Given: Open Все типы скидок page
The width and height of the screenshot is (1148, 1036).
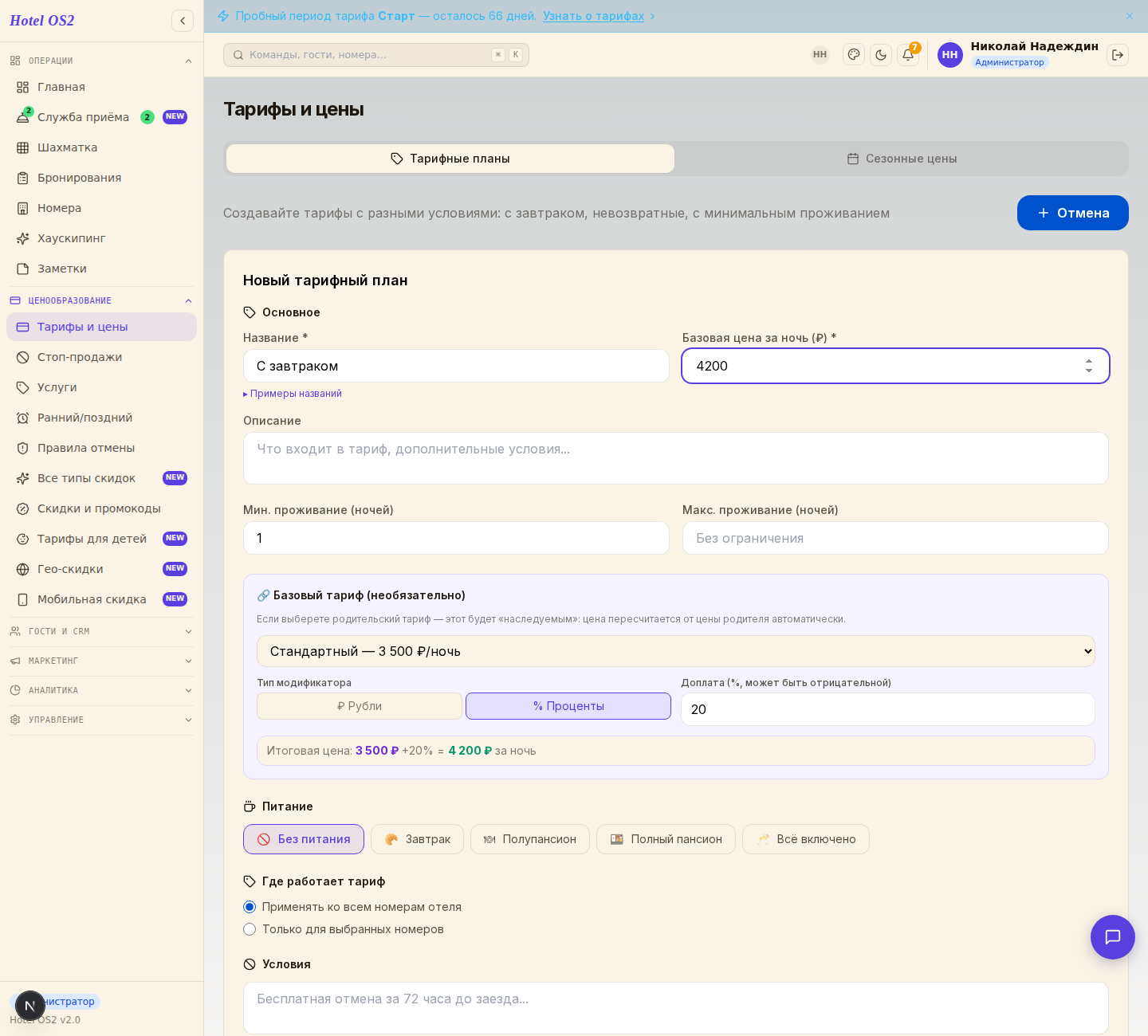Looking at the screenshot, I should pos(101,478).
